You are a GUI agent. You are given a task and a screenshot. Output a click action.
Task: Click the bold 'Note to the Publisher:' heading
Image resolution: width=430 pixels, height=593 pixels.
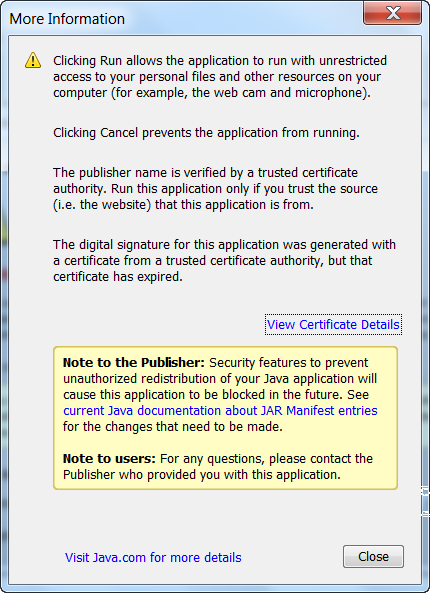pyautogui.click(x=134, y=363)
